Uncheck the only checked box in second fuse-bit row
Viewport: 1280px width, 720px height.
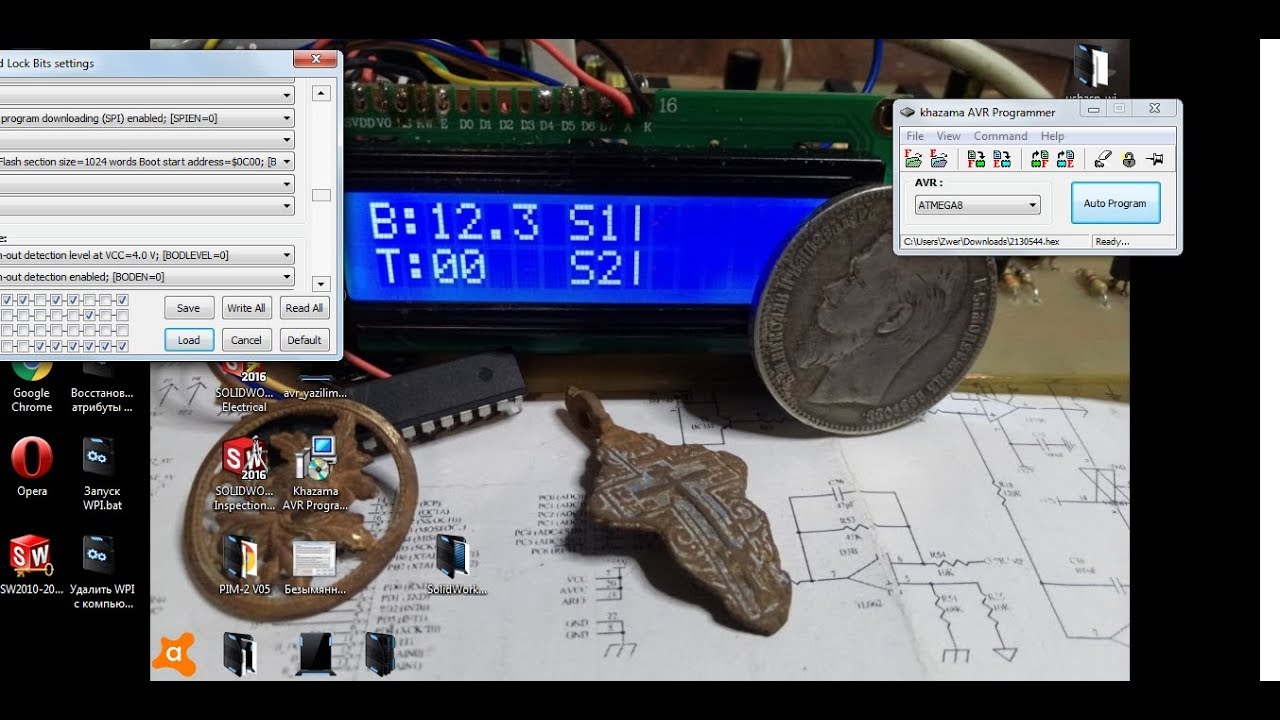click(89, 315)
